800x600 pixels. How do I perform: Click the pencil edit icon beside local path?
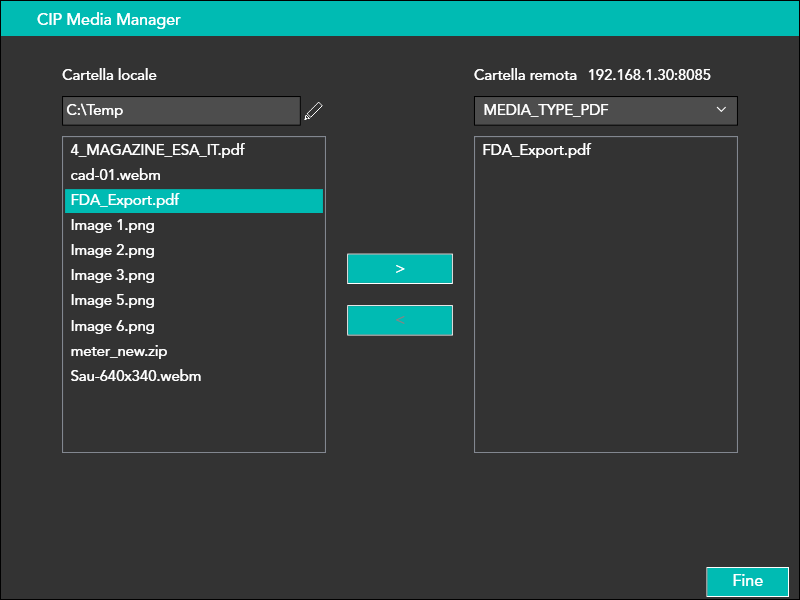pos(314,111)
